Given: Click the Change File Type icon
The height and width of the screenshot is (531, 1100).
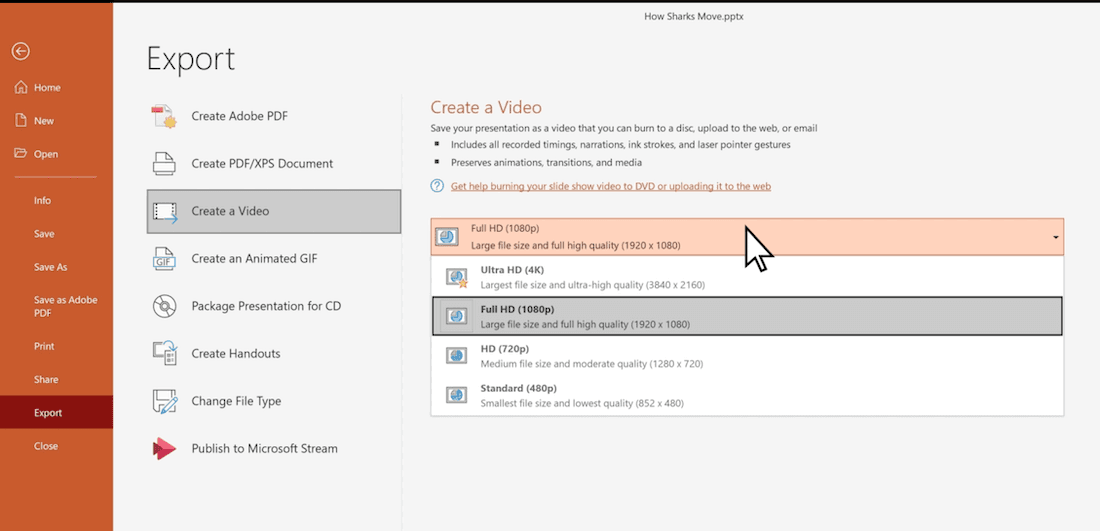Looking at the screenshot, I should pyautogui.click(x=164, y=401).
